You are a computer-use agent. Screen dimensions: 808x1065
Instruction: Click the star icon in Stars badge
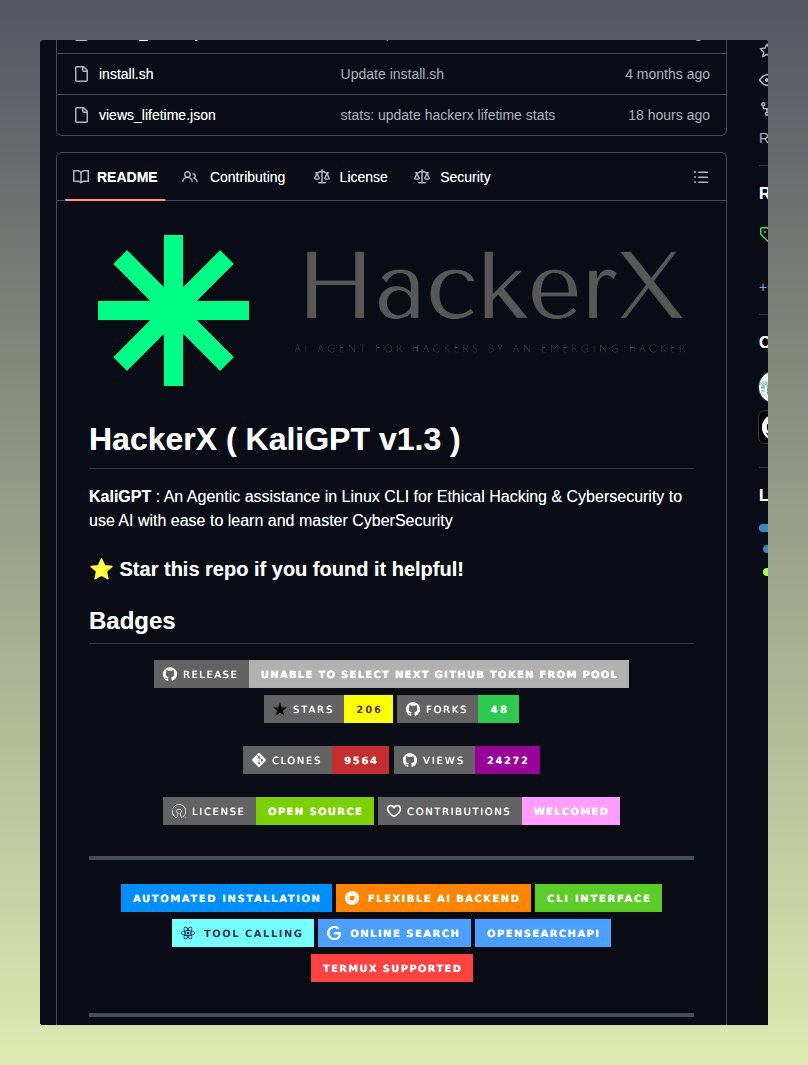[280, 709]
